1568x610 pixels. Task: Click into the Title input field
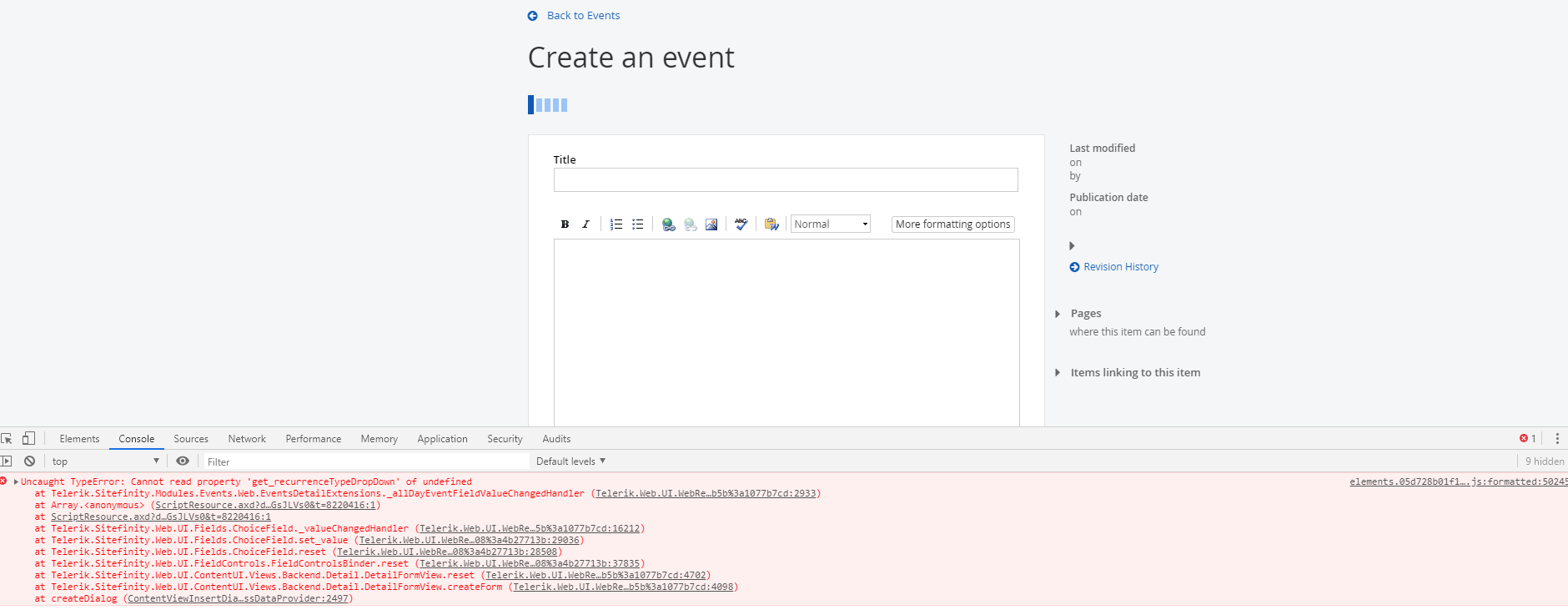tap(786, 180)
